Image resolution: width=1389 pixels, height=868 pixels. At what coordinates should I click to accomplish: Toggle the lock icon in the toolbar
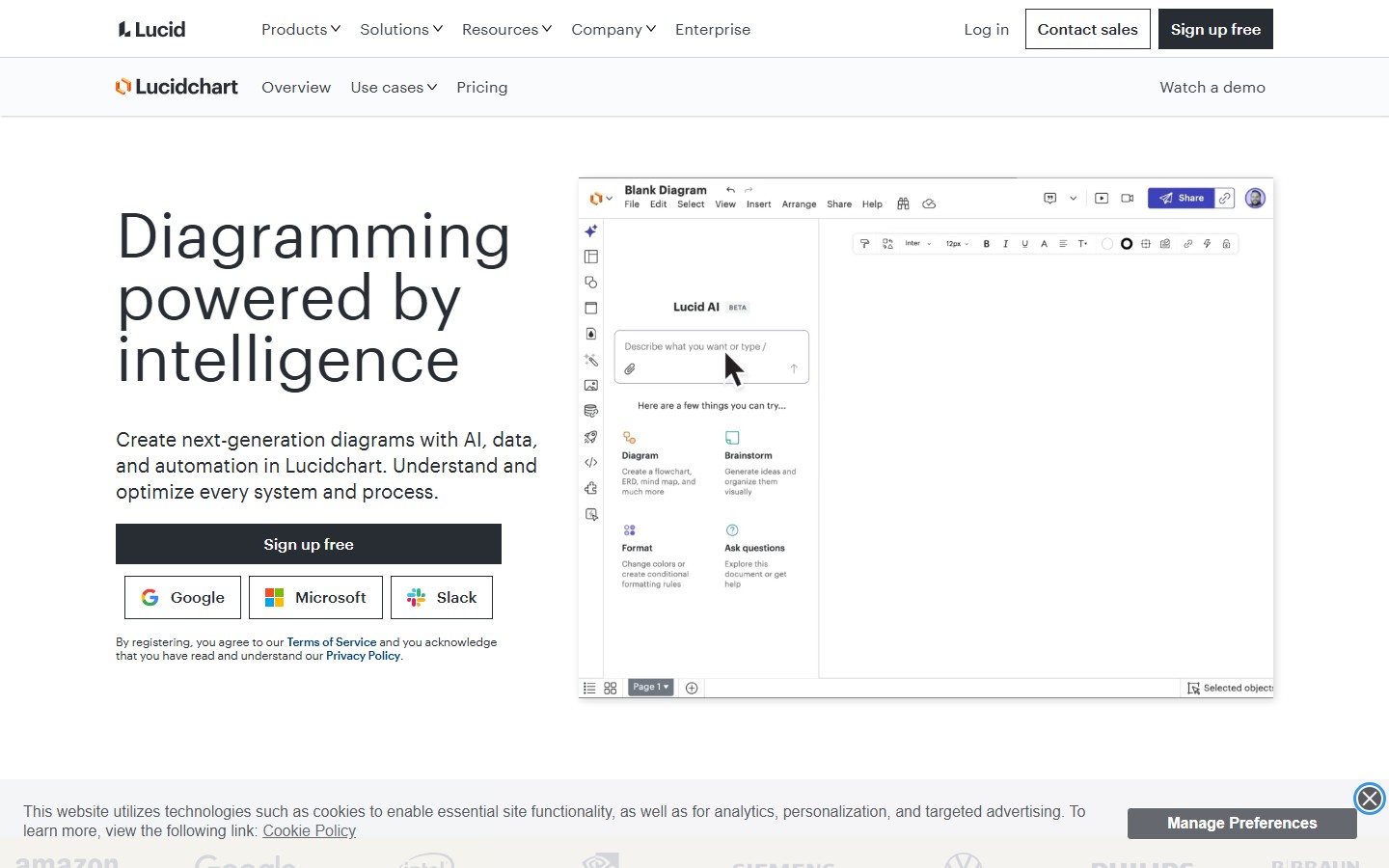point(1226,244)
